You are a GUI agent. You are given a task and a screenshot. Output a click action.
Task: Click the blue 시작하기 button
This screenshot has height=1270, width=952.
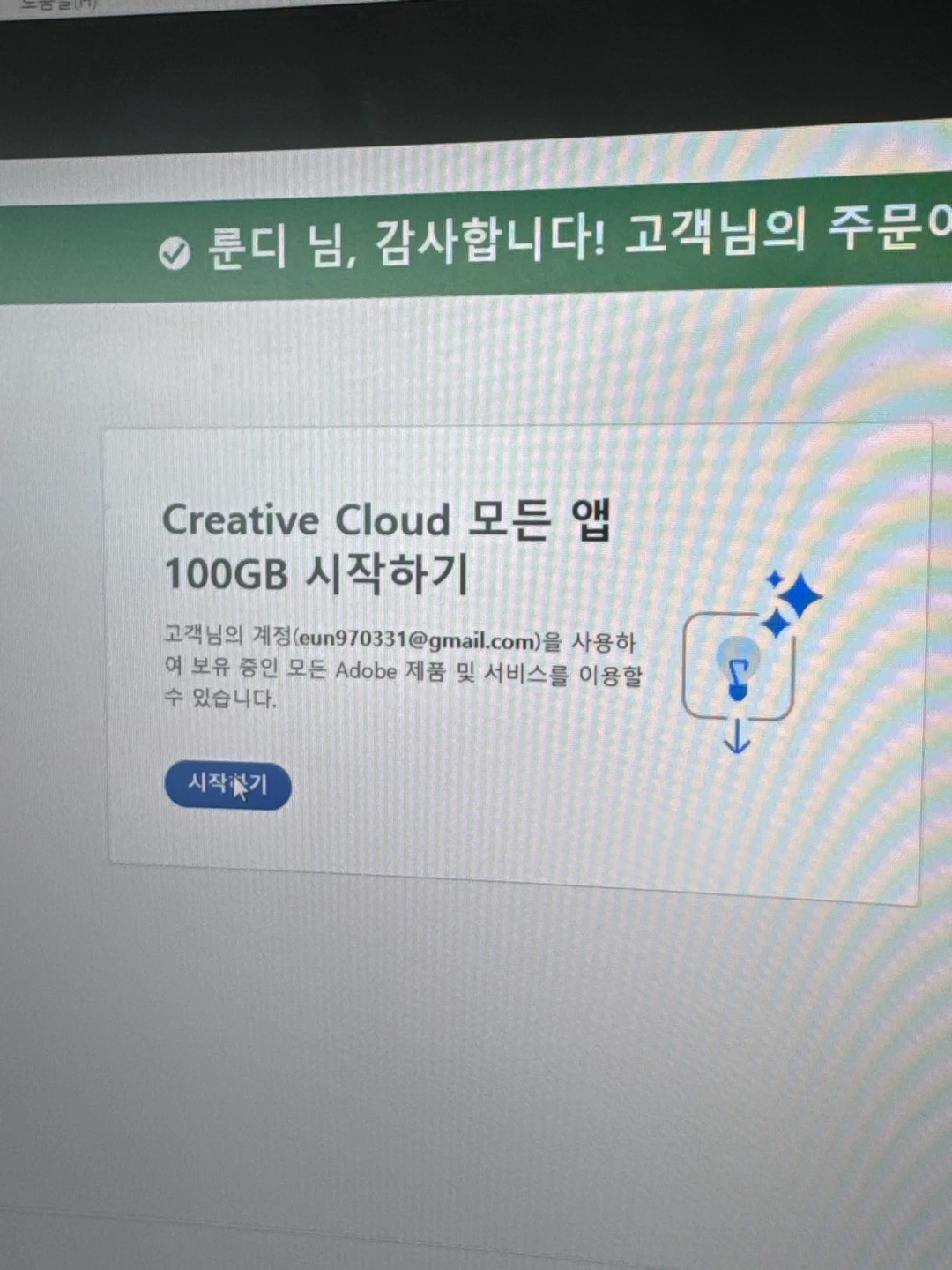coord(228,785)
